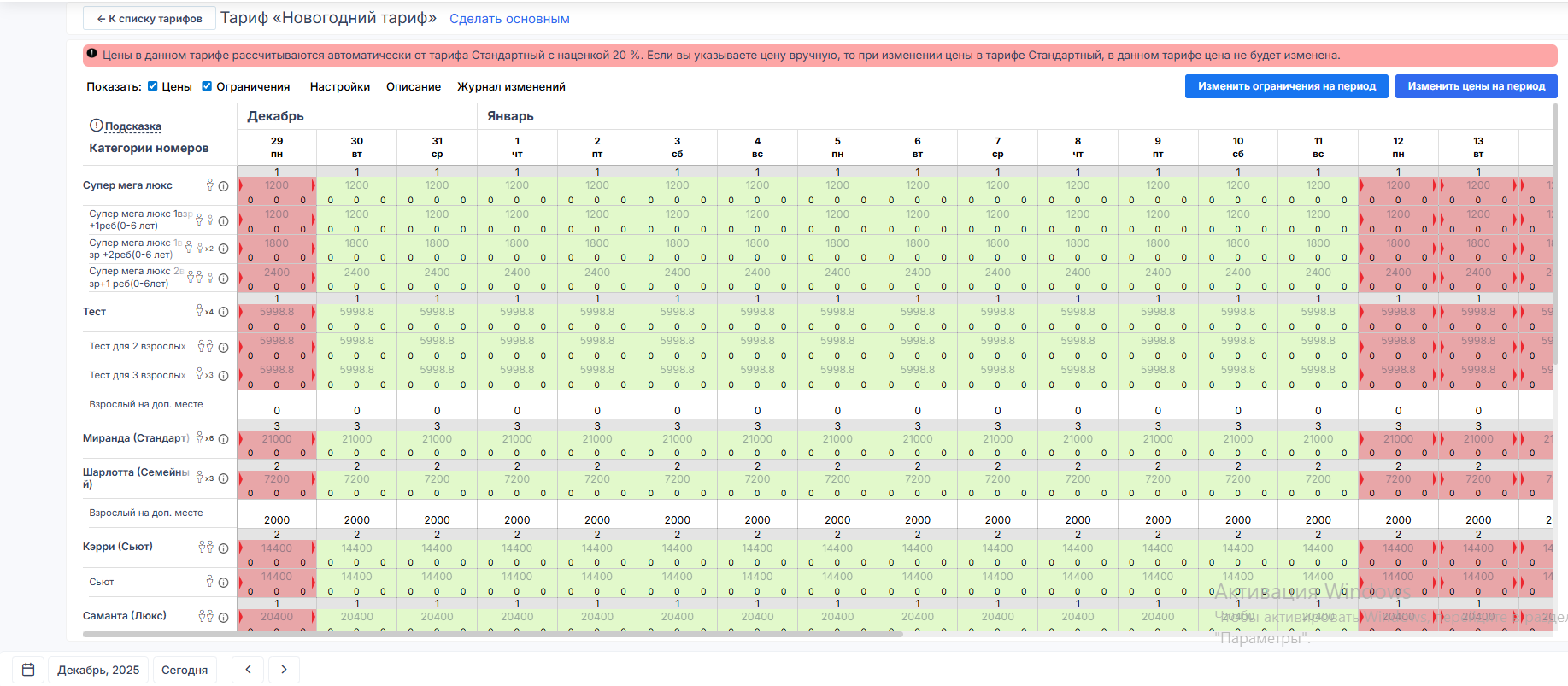Uncheck the Цены checkbox

pos(153,86)
